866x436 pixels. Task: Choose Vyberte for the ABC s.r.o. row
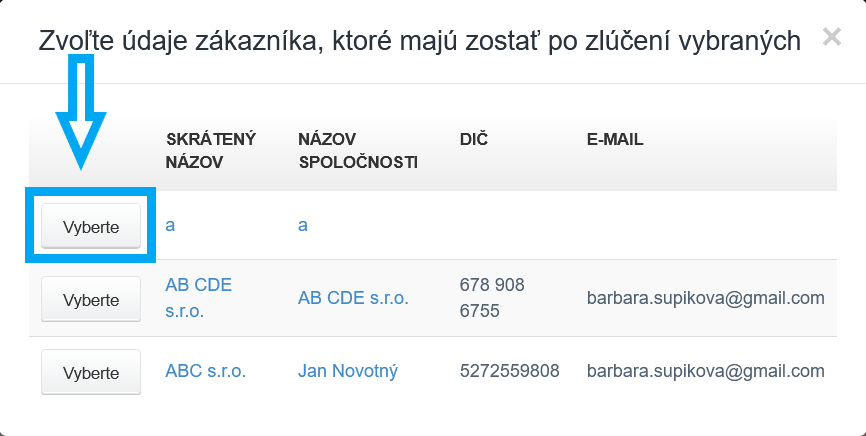point(91,373)
